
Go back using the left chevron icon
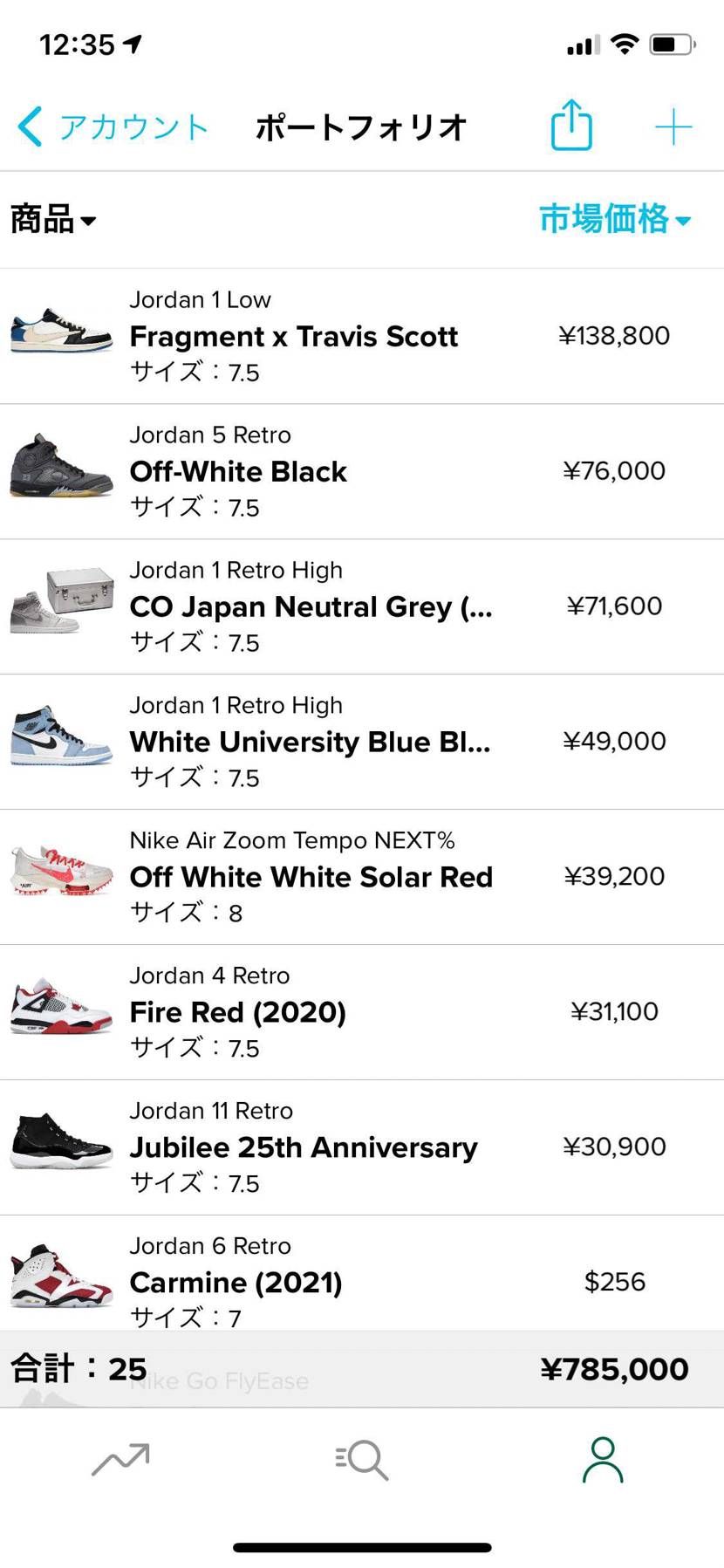30,127
